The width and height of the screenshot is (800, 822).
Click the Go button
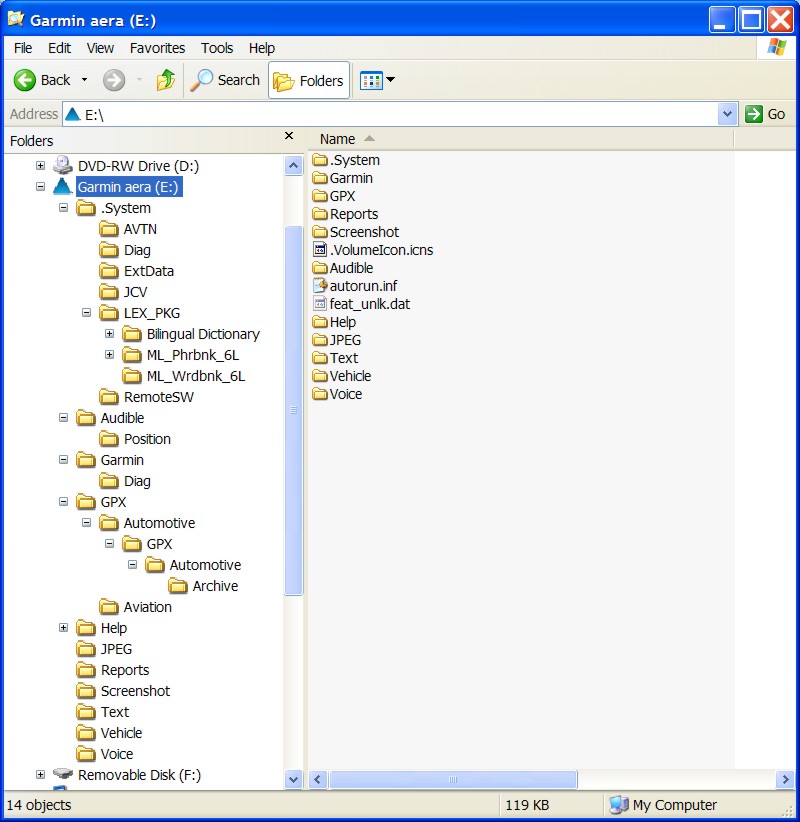pos(765,114)
